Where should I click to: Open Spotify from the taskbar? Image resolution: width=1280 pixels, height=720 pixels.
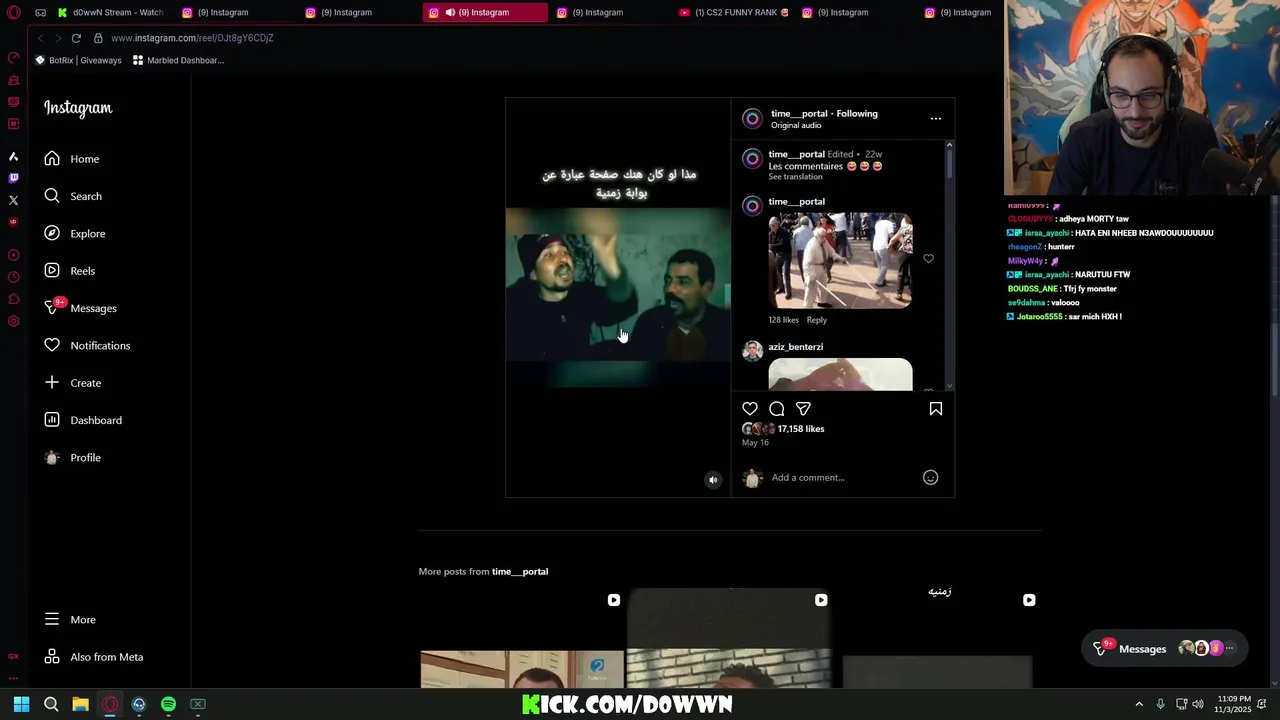point(168,704)
